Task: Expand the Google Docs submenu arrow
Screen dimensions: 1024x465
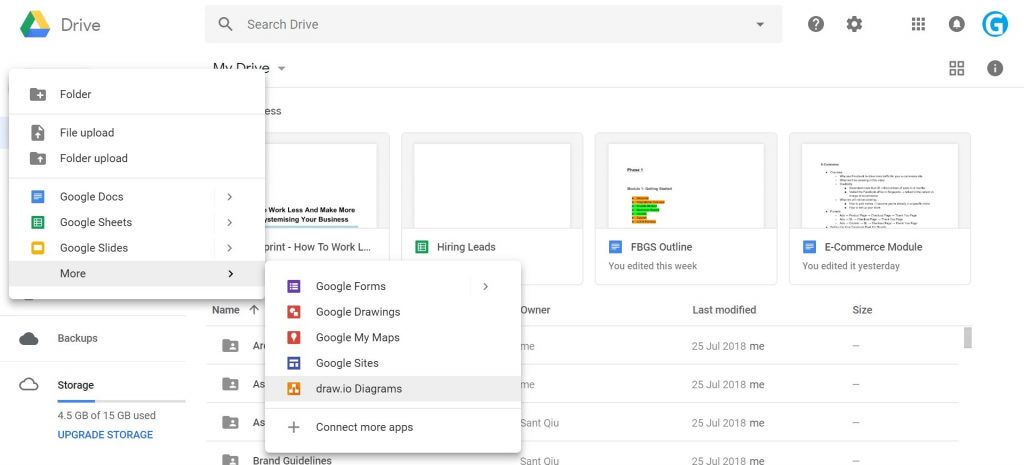Action: [230, 197]
